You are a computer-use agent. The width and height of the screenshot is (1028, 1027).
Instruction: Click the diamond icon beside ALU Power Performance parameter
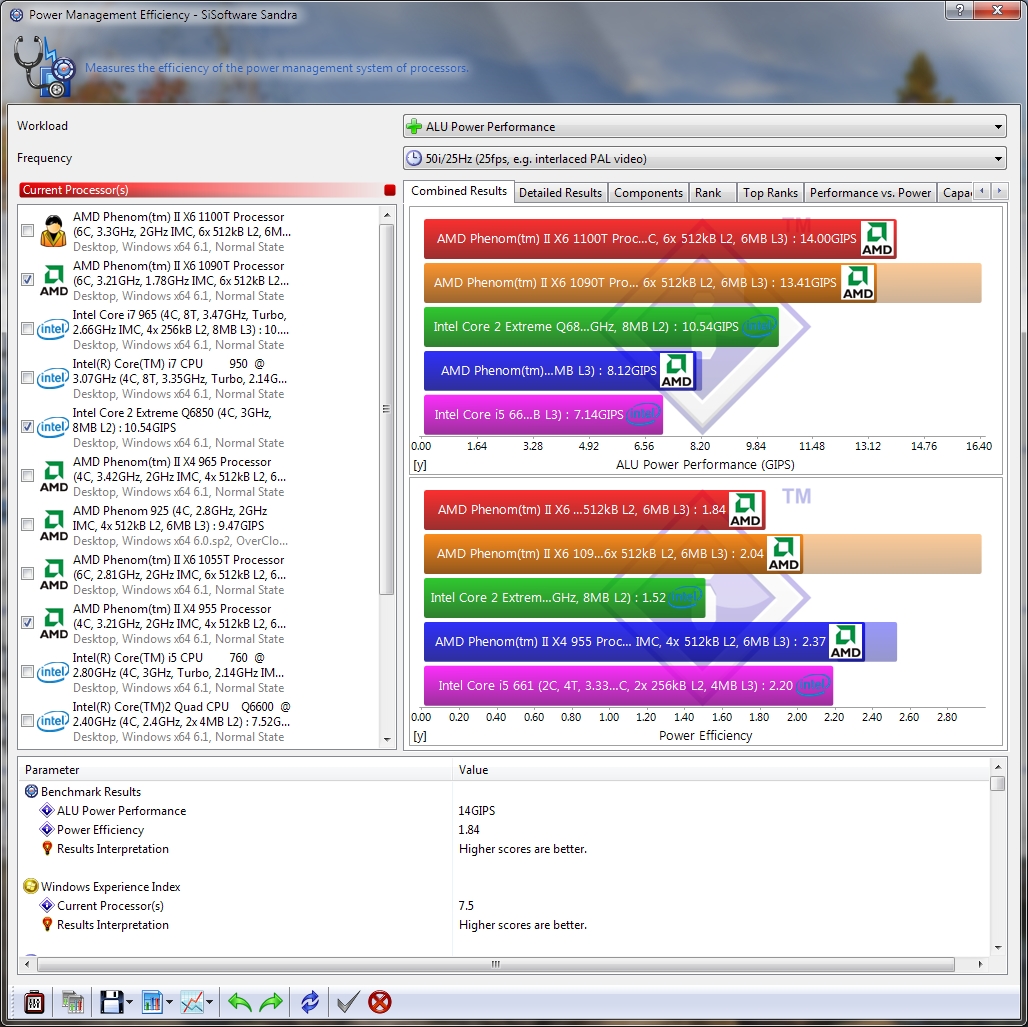click(x=47, y=810)
